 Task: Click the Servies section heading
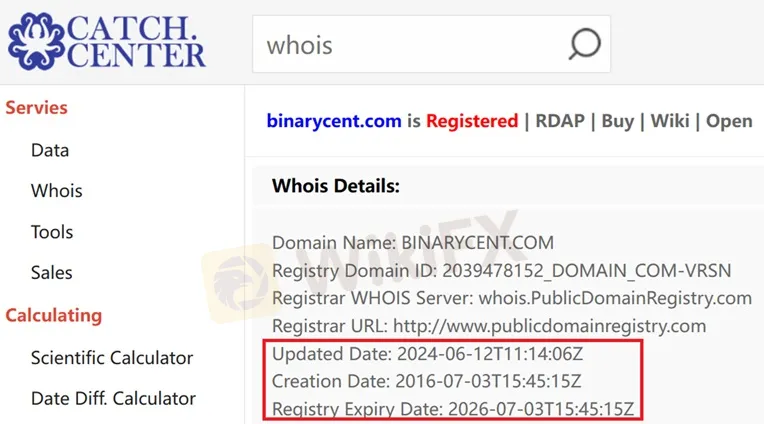tap(37, 108)
